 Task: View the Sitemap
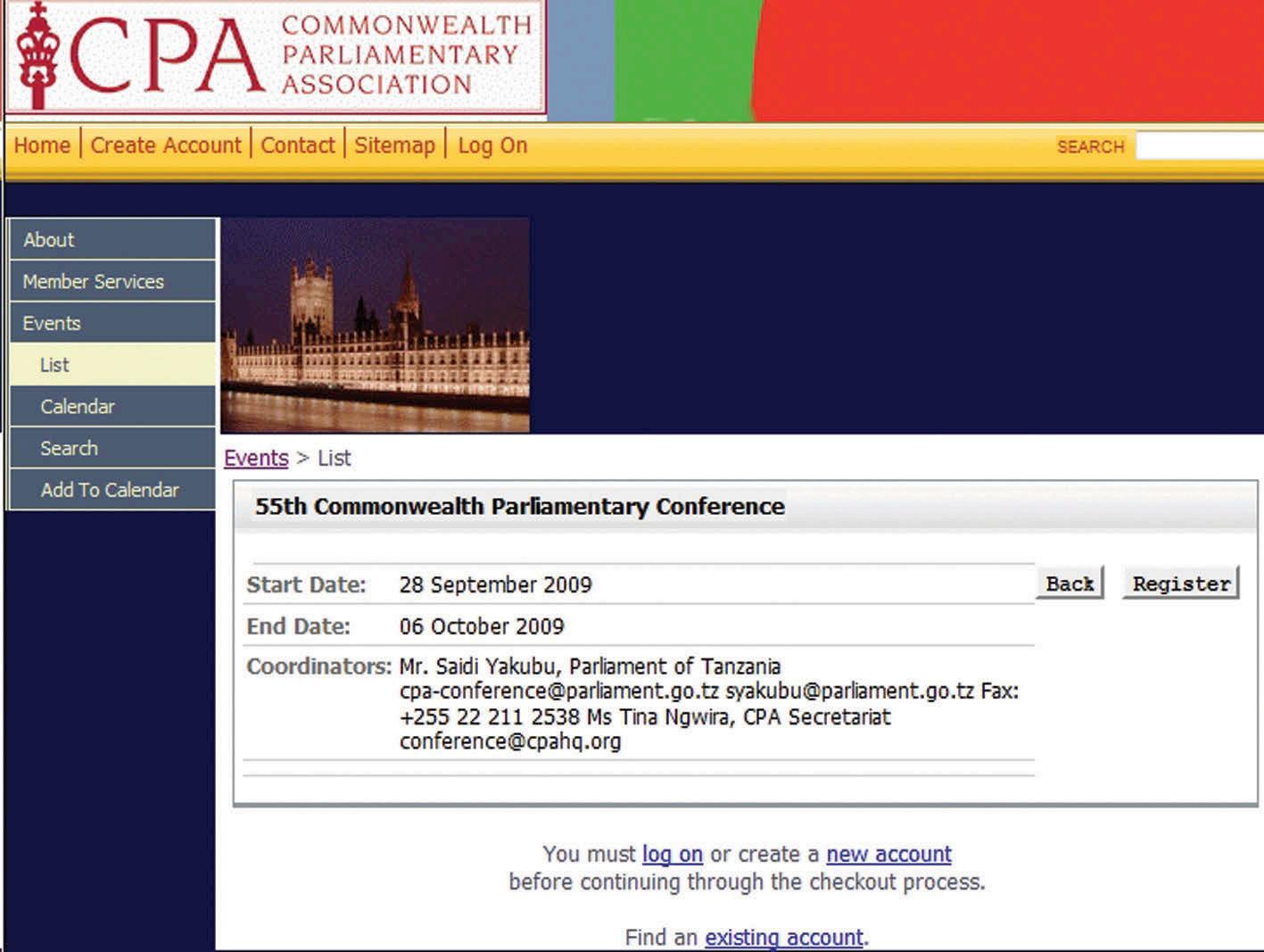tap(394, 145)
